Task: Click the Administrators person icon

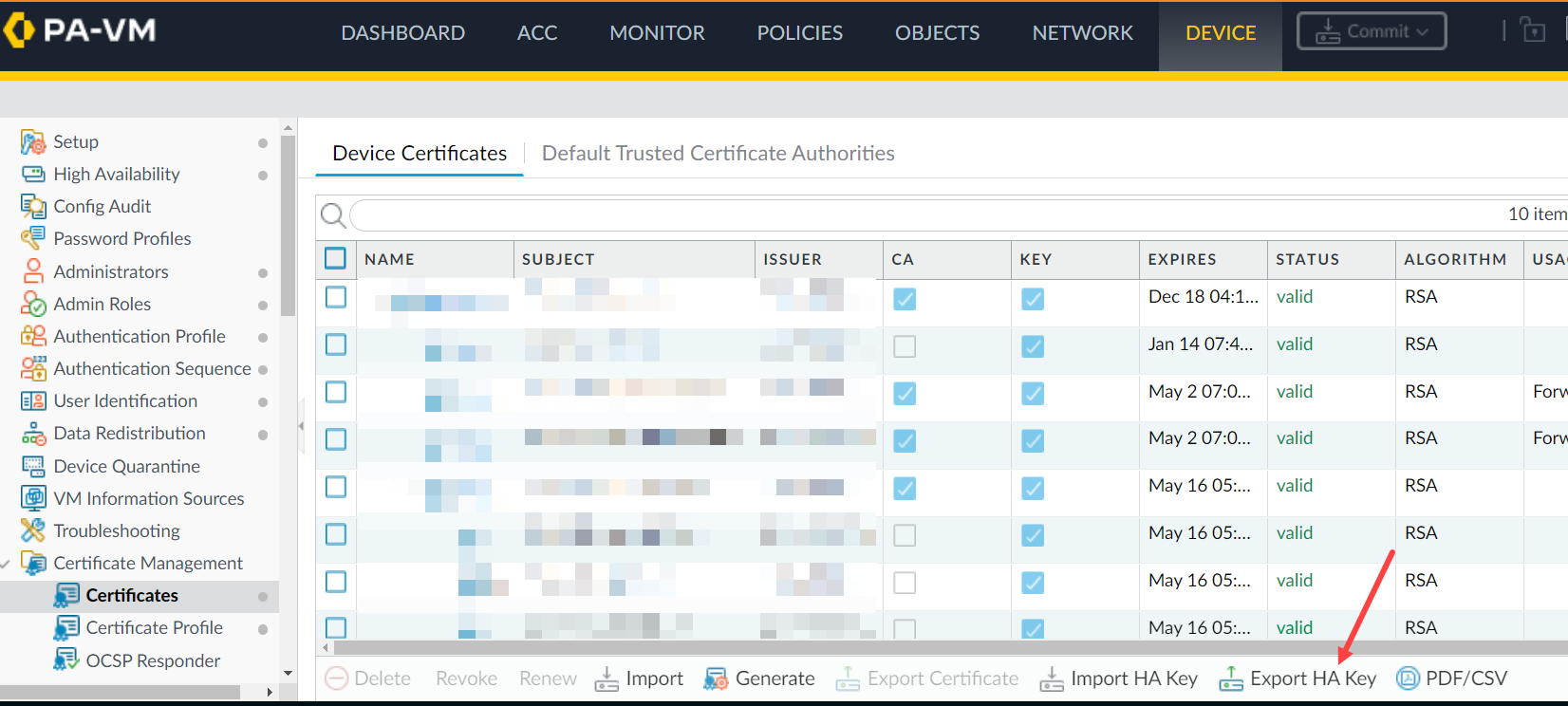Action: pos(33,272)
